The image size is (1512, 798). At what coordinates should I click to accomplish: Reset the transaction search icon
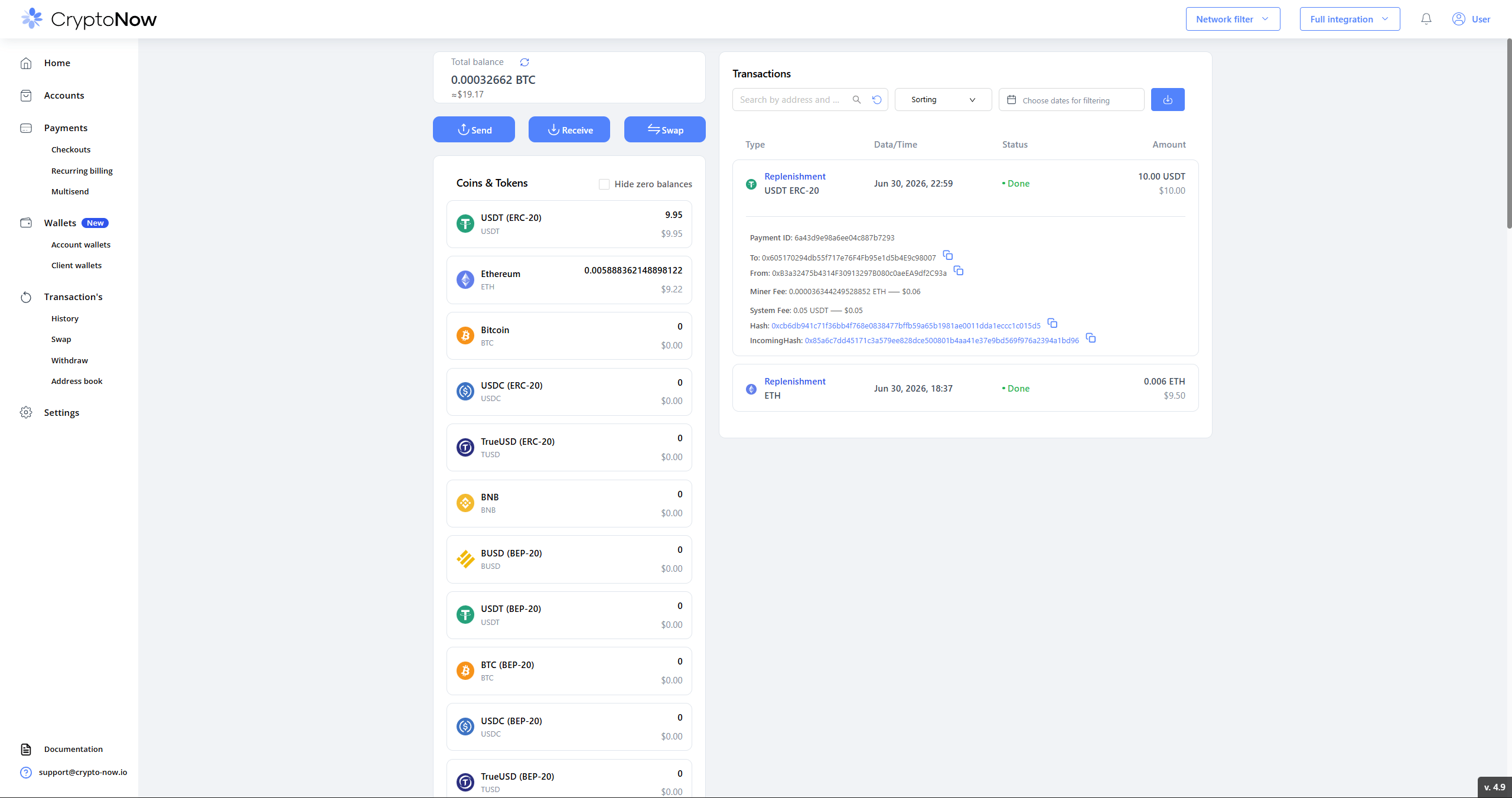[877, 100]
